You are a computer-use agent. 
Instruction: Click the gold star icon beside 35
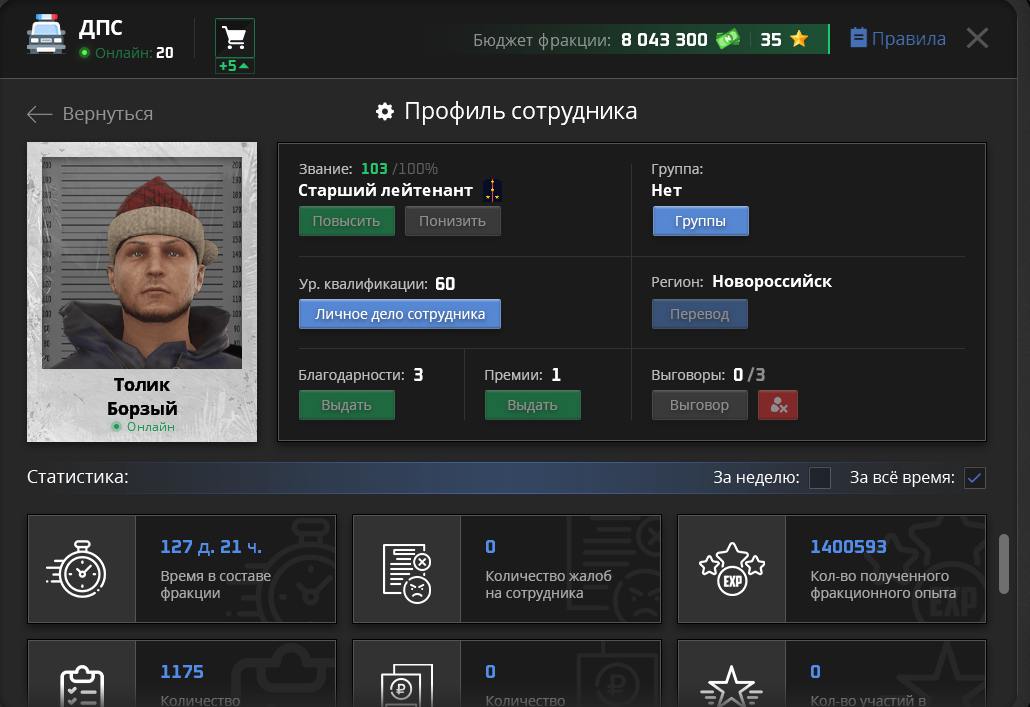(x=797, y=38)
